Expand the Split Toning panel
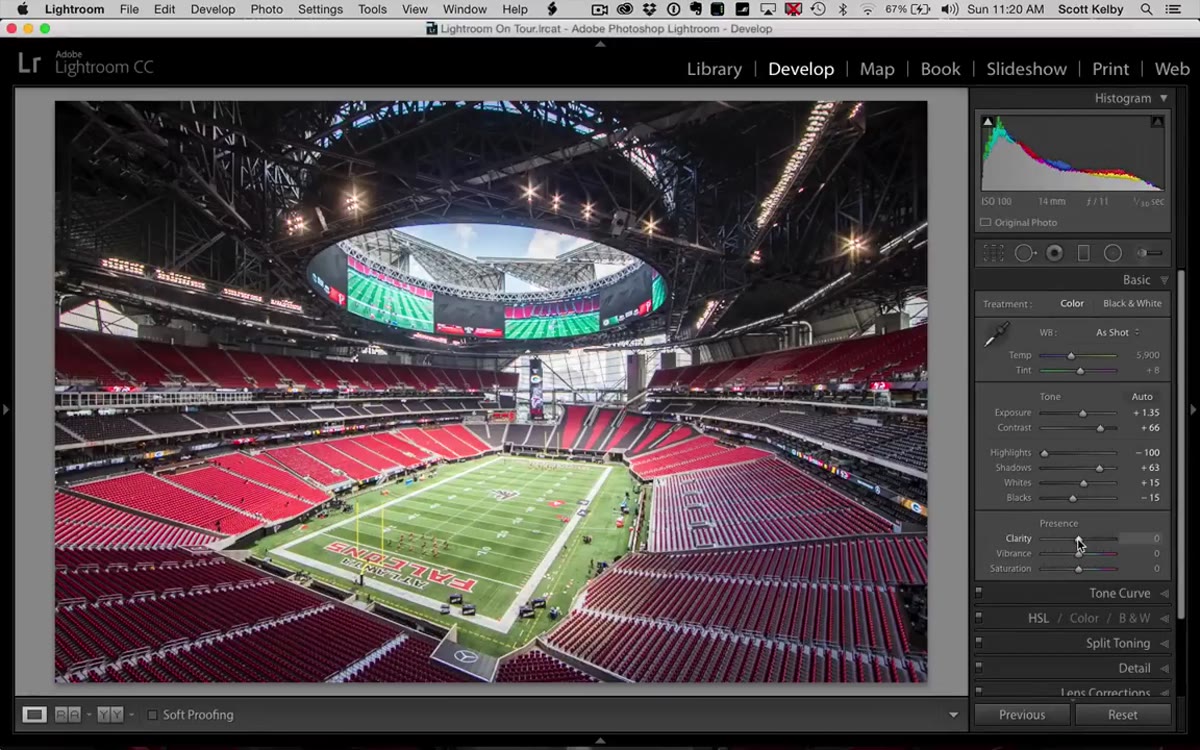The width and height of the screenshot is (1200, 750). 1164,643
